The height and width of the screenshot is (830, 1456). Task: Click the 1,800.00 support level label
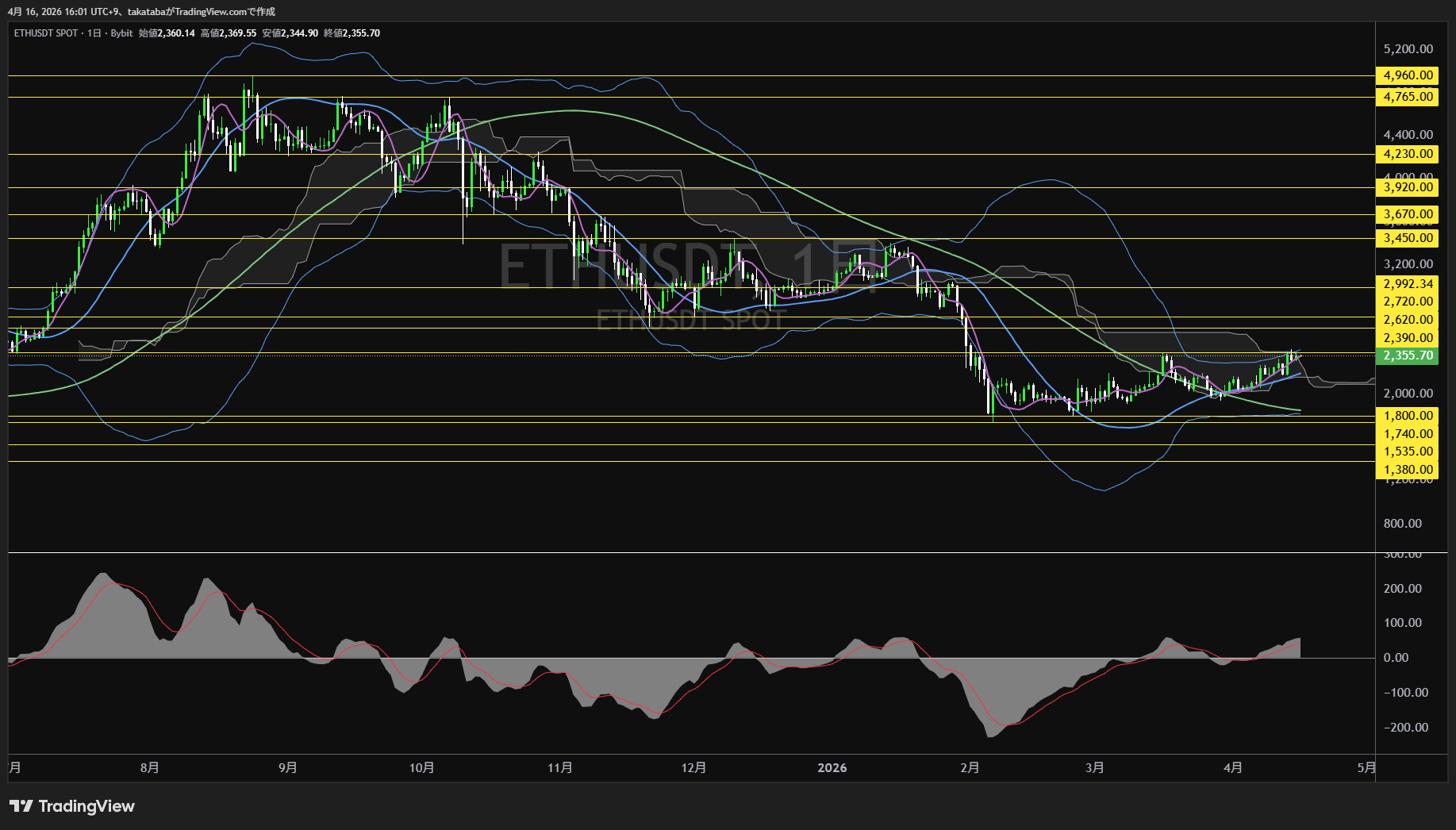pyautogui.click(x=1407, y=416)
